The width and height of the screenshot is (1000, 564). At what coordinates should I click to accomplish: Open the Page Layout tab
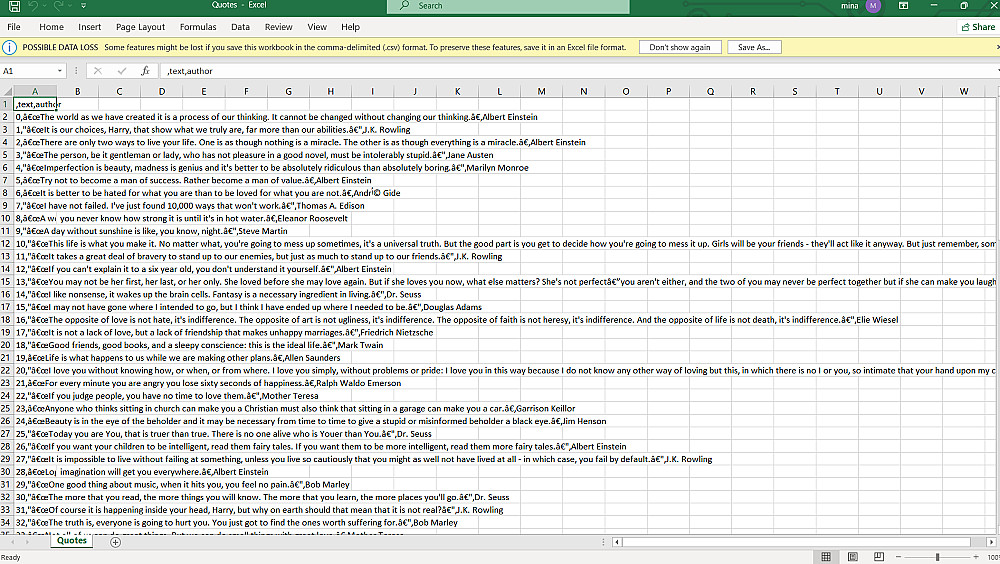[140, 27]
